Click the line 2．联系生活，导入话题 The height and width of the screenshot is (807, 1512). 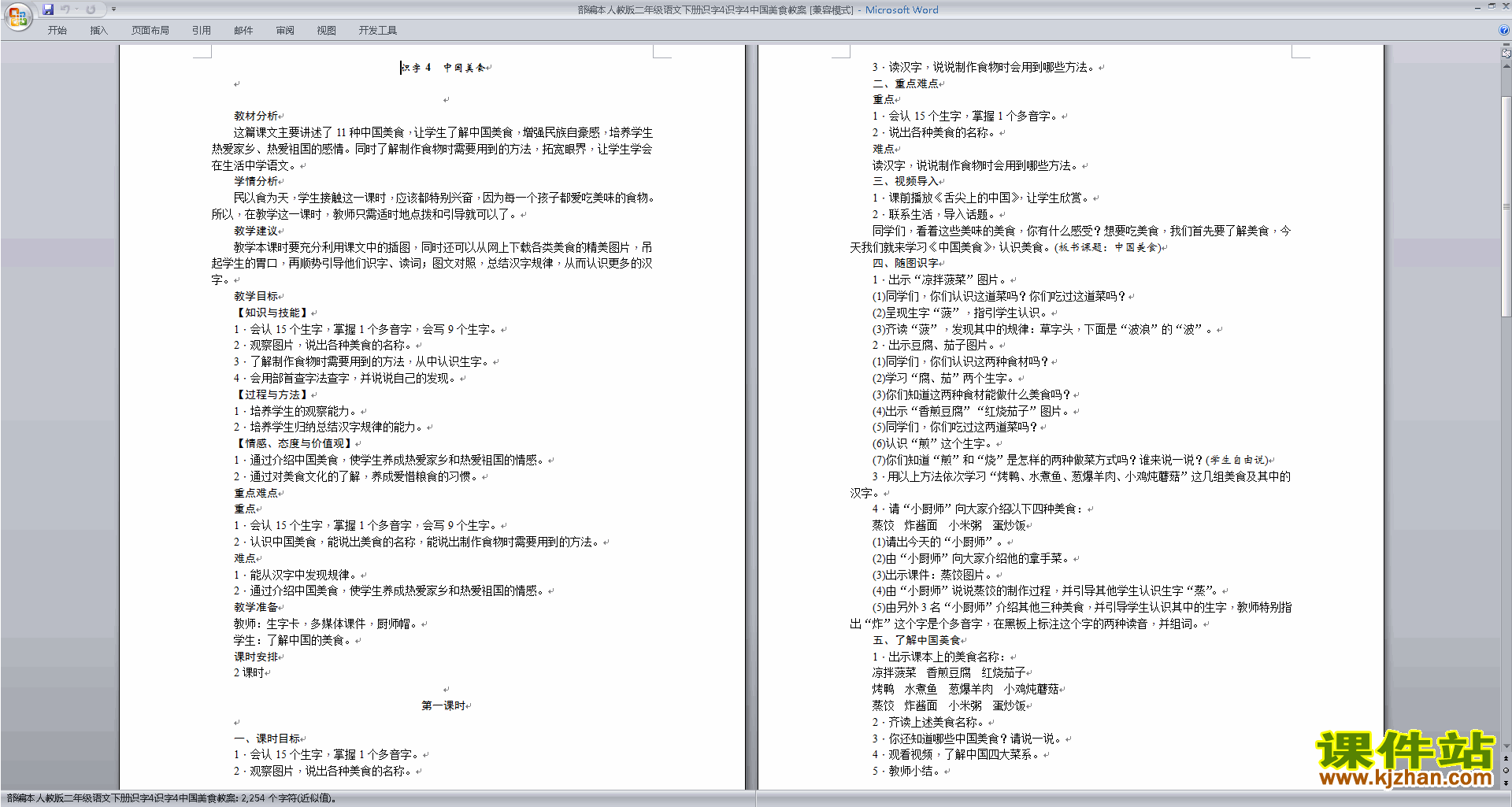click(x=936, y=215)
